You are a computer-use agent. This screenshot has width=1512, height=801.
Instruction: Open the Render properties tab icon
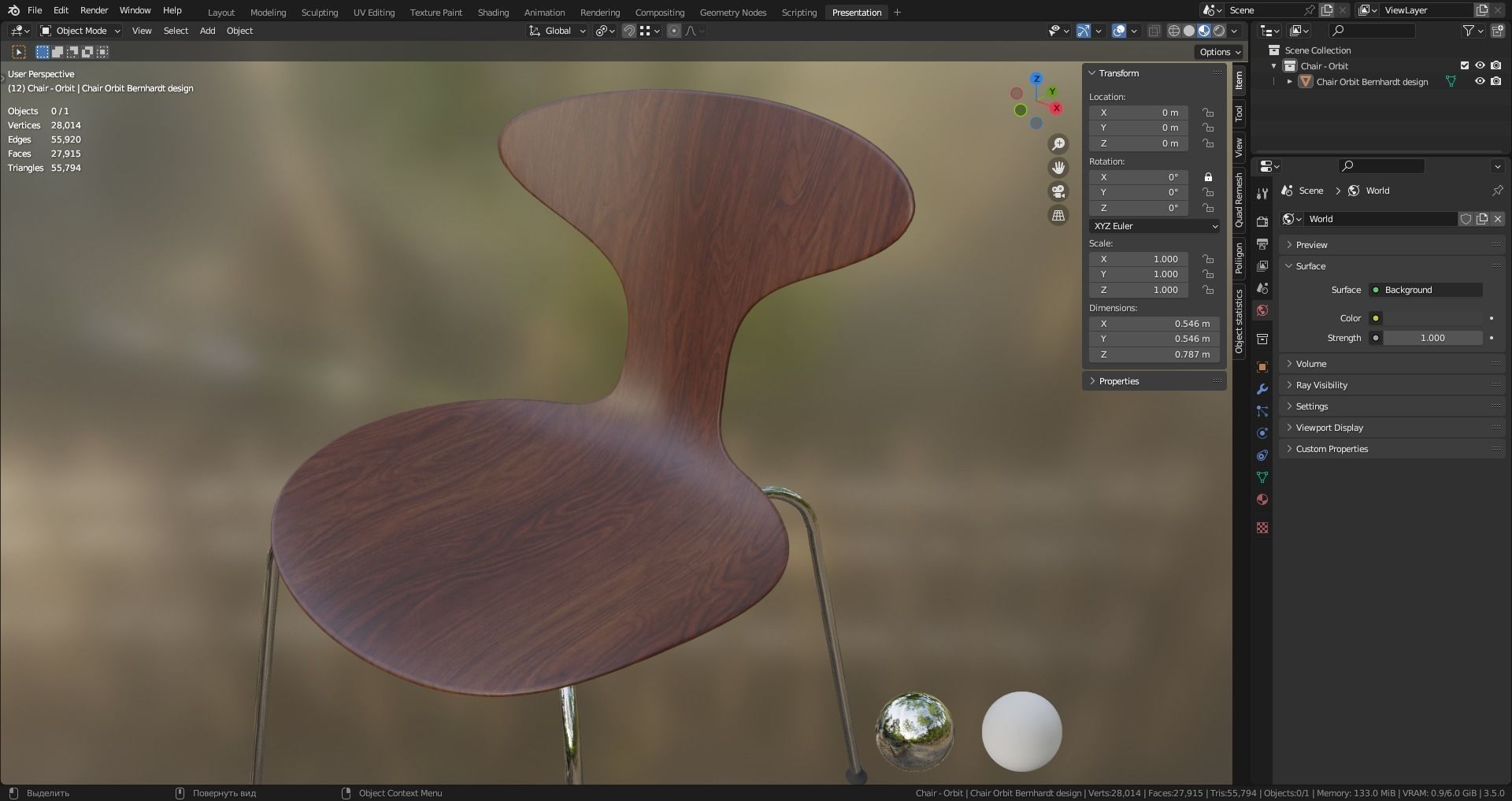click(x=1262, y=221)
